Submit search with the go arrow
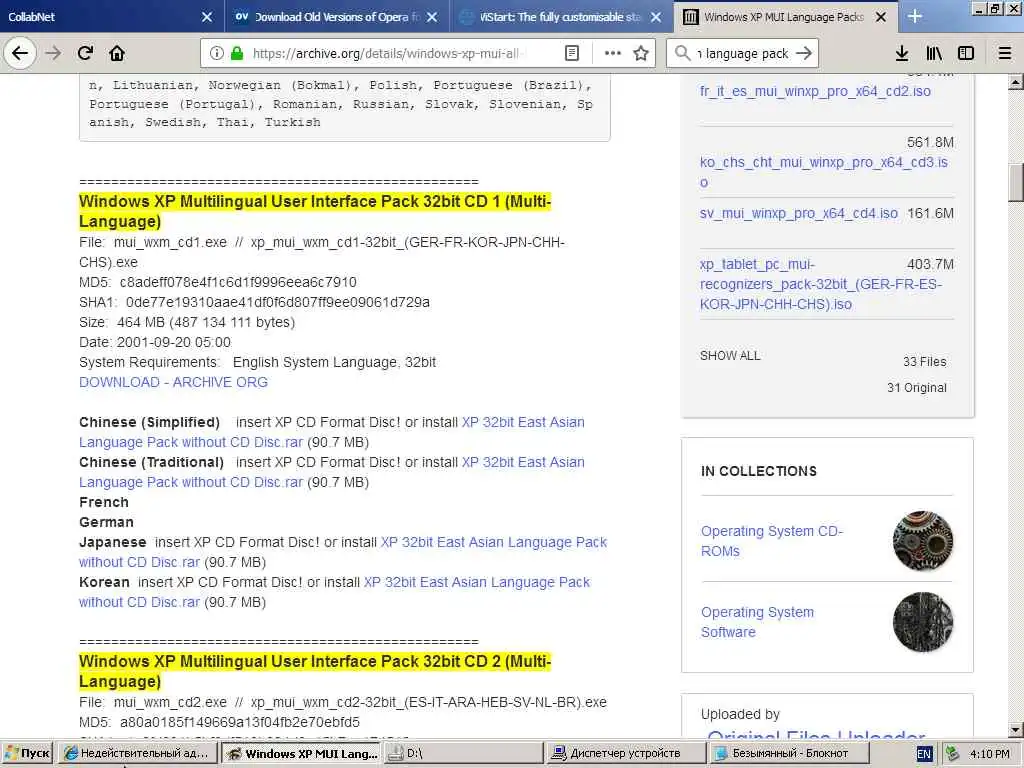This screenshot has height=768, width=1024. coord(804,54)
